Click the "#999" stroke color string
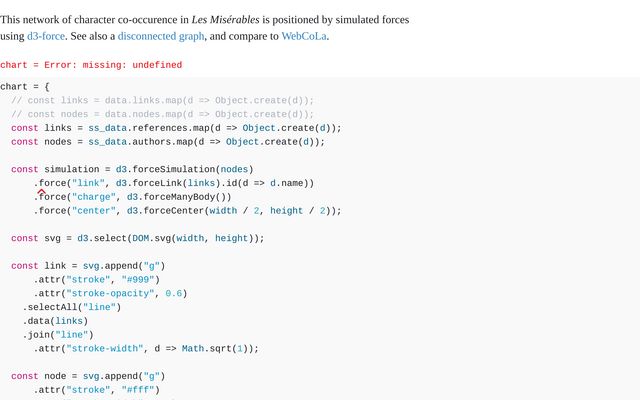Viewport: 640px width, 400px height. coord(140,280)
